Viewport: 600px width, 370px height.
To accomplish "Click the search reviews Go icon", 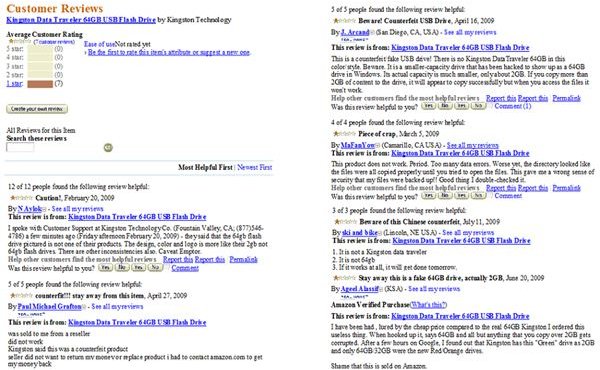I will 108,147.
